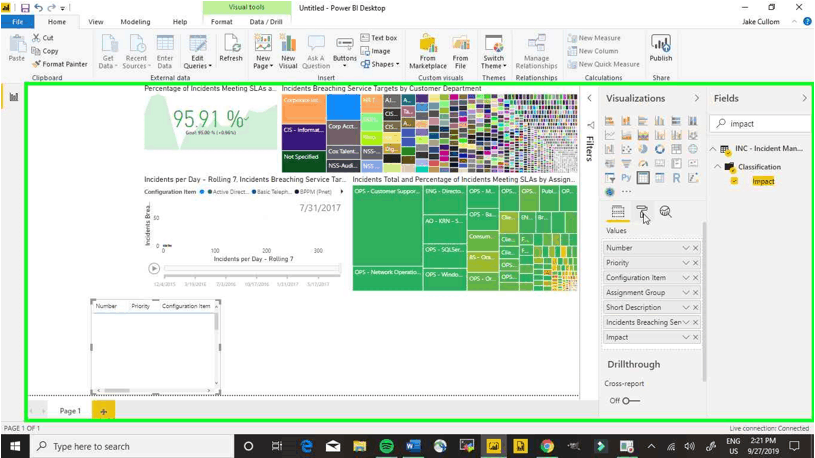The height and width of the screenshot is (458, 815).
Task: Collapse the Fields pane
Action: (x=804, y=98)
